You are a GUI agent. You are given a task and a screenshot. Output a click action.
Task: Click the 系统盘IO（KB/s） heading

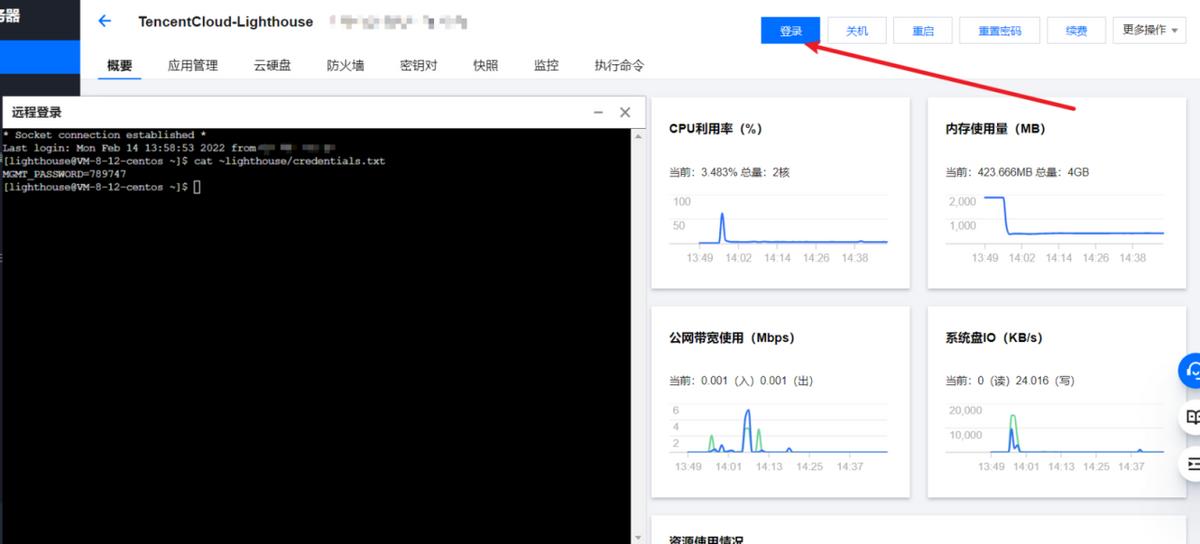pyautogui.click(x=994, y=338)
